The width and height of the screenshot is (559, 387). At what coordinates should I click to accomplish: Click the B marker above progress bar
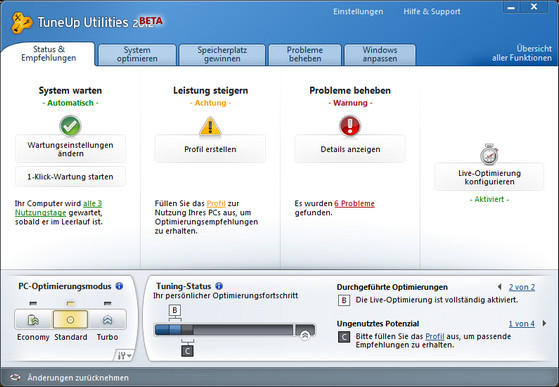175,310
